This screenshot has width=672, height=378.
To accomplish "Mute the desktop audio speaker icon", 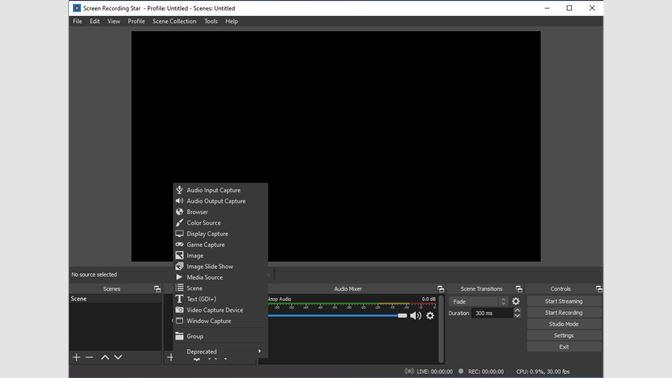I will click(x=415, y=316).
